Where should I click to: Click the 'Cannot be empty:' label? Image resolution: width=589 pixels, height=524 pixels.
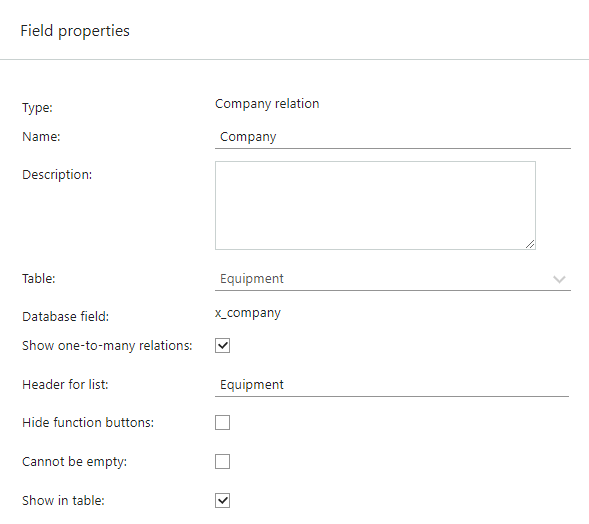(74, 462)
